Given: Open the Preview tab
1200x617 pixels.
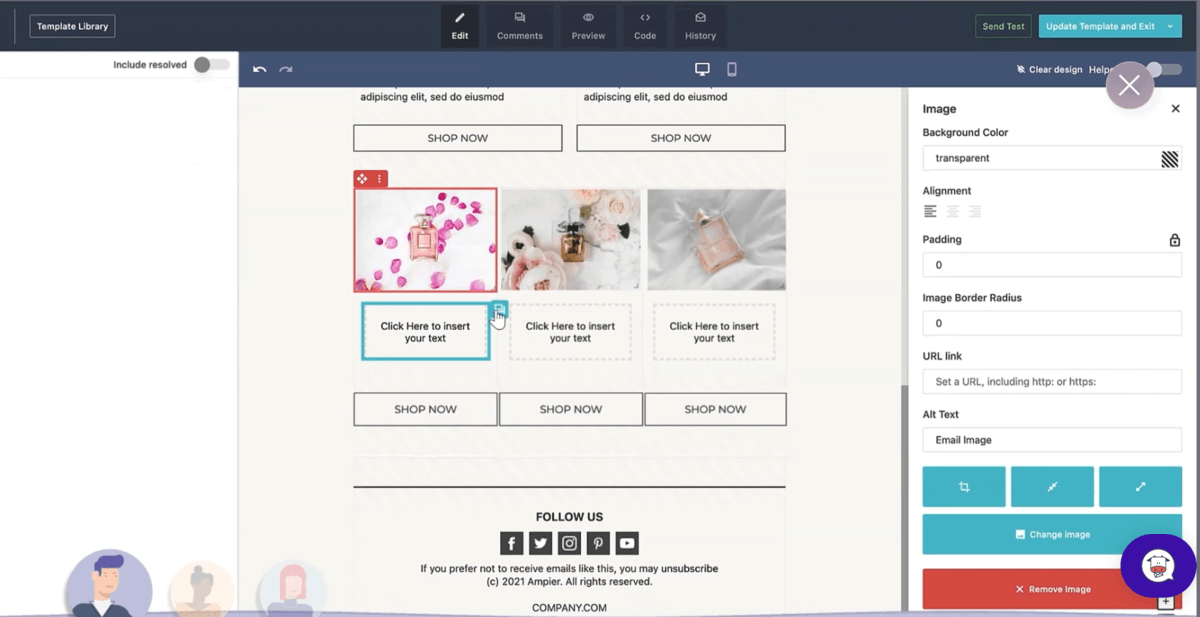Looking at the screenshot, I should [x=588, y=26].
